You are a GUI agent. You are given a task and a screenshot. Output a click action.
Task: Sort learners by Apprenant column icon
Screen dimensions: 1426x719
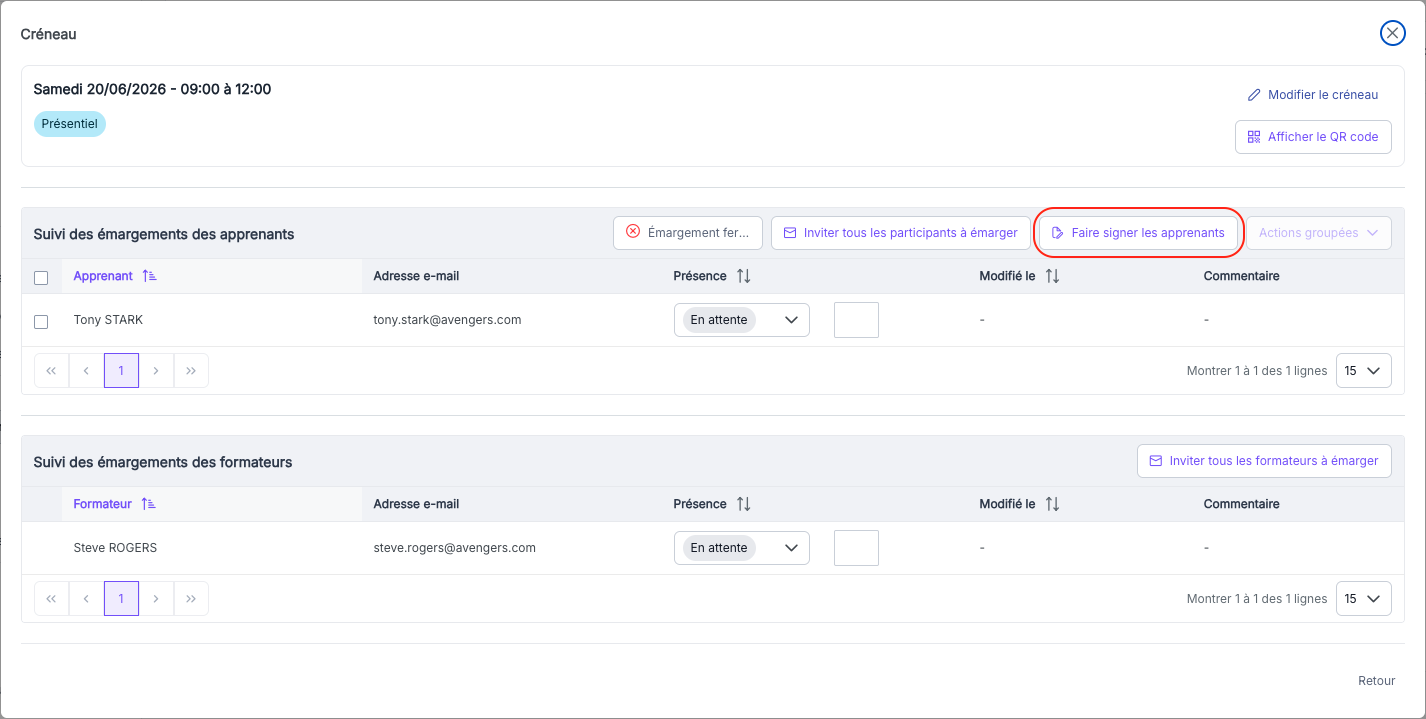click(149, 276)
